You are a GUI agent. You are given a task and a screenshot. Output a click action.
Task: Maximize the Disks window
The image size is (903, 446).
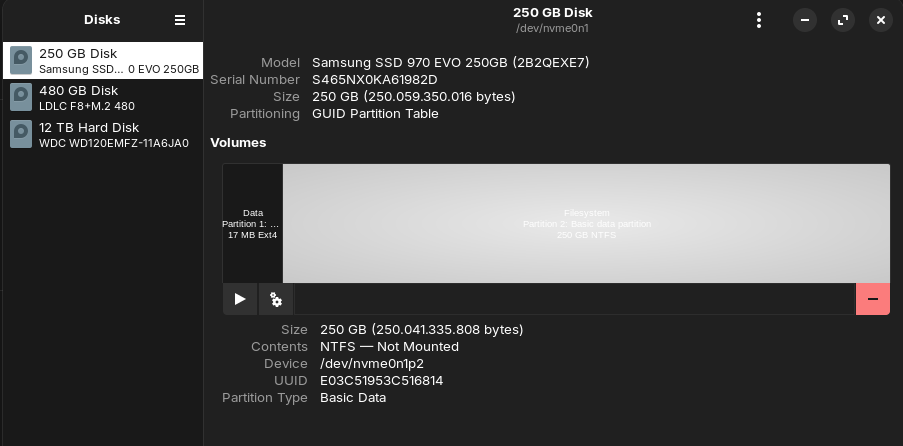[x=843, y=20]
